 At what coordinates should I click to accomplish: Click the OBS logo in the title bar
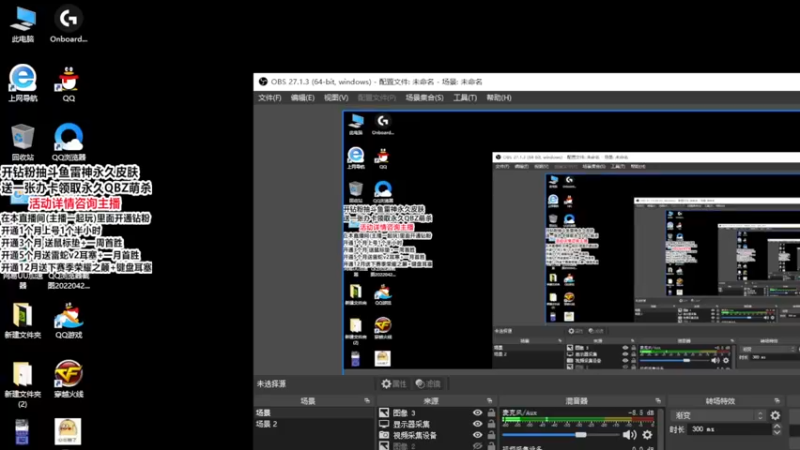coord(263,82)
